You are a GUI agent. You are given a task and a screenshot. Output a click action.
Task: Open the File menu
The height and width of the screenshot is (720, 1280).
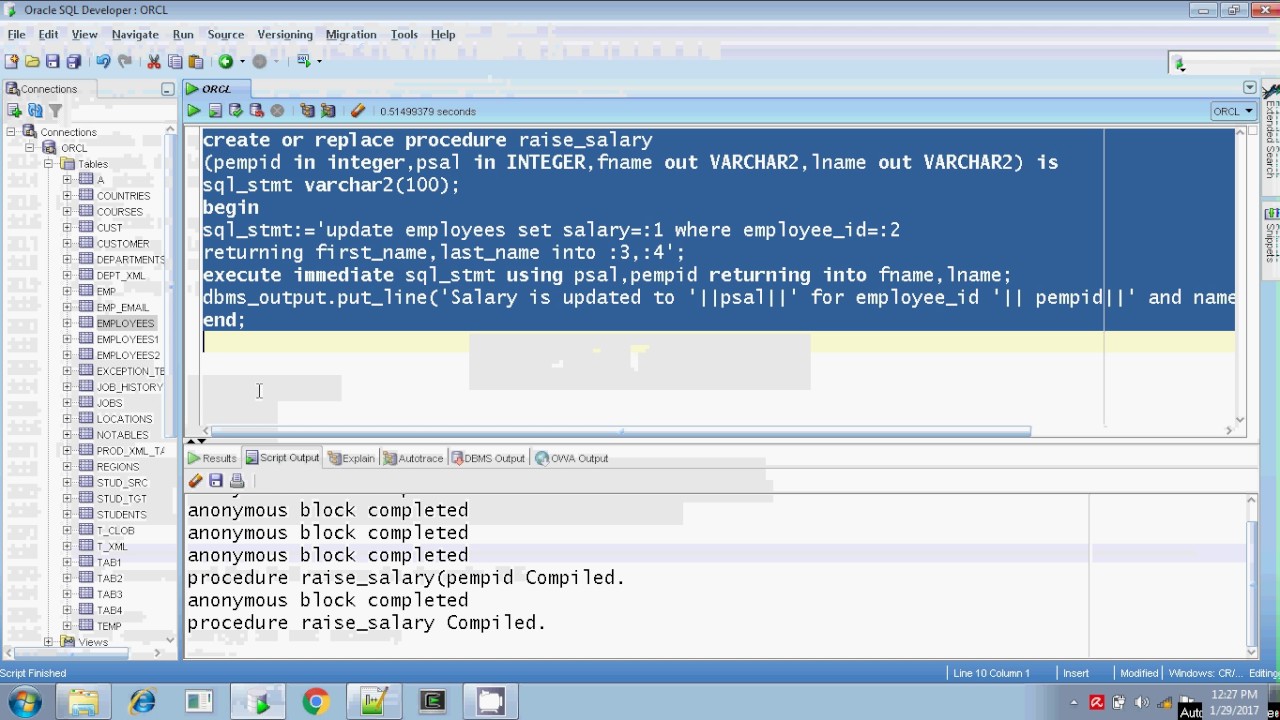[16, 34]
